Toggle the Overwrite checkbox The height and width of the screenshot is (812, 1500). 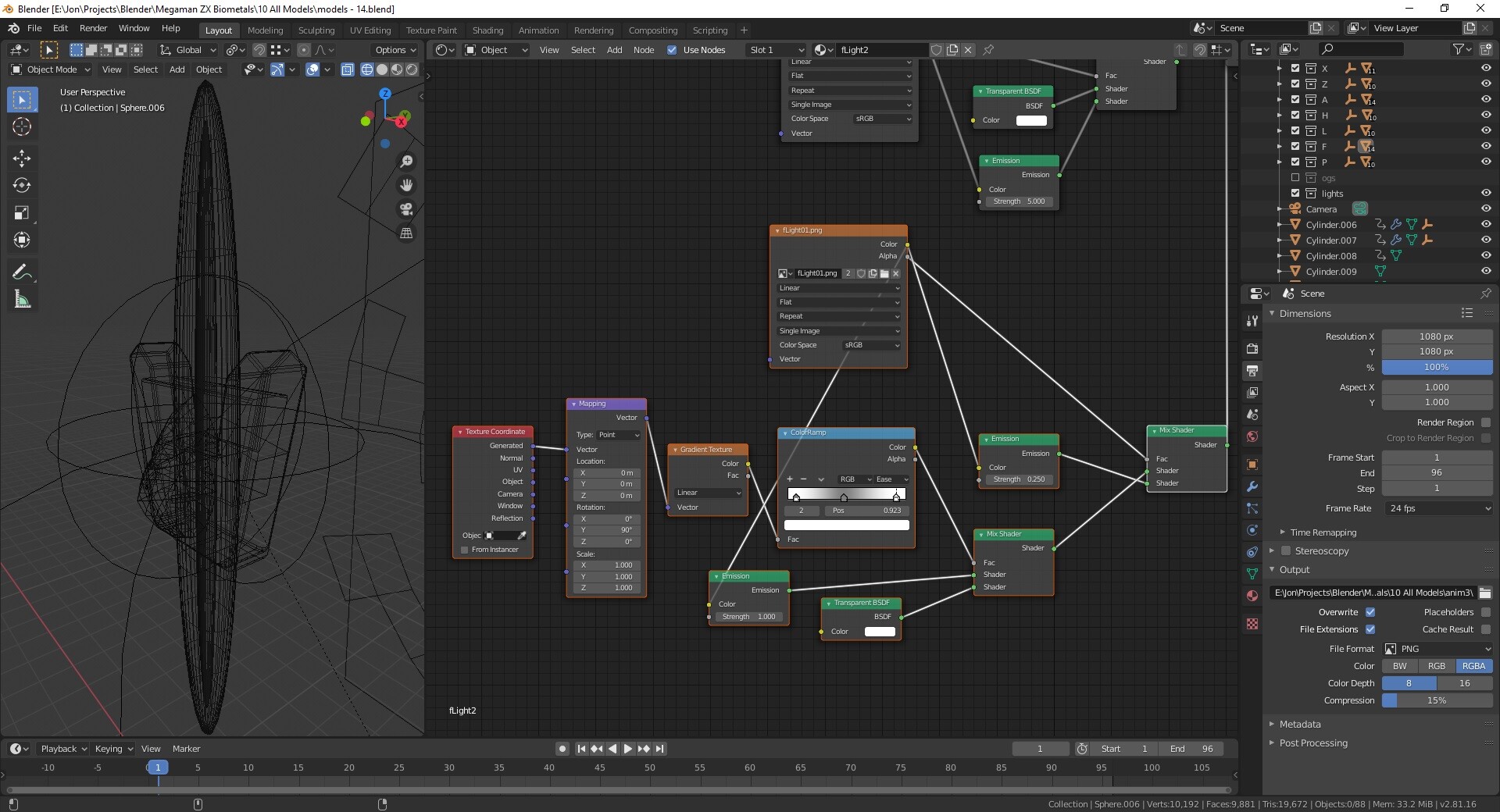1370,612
